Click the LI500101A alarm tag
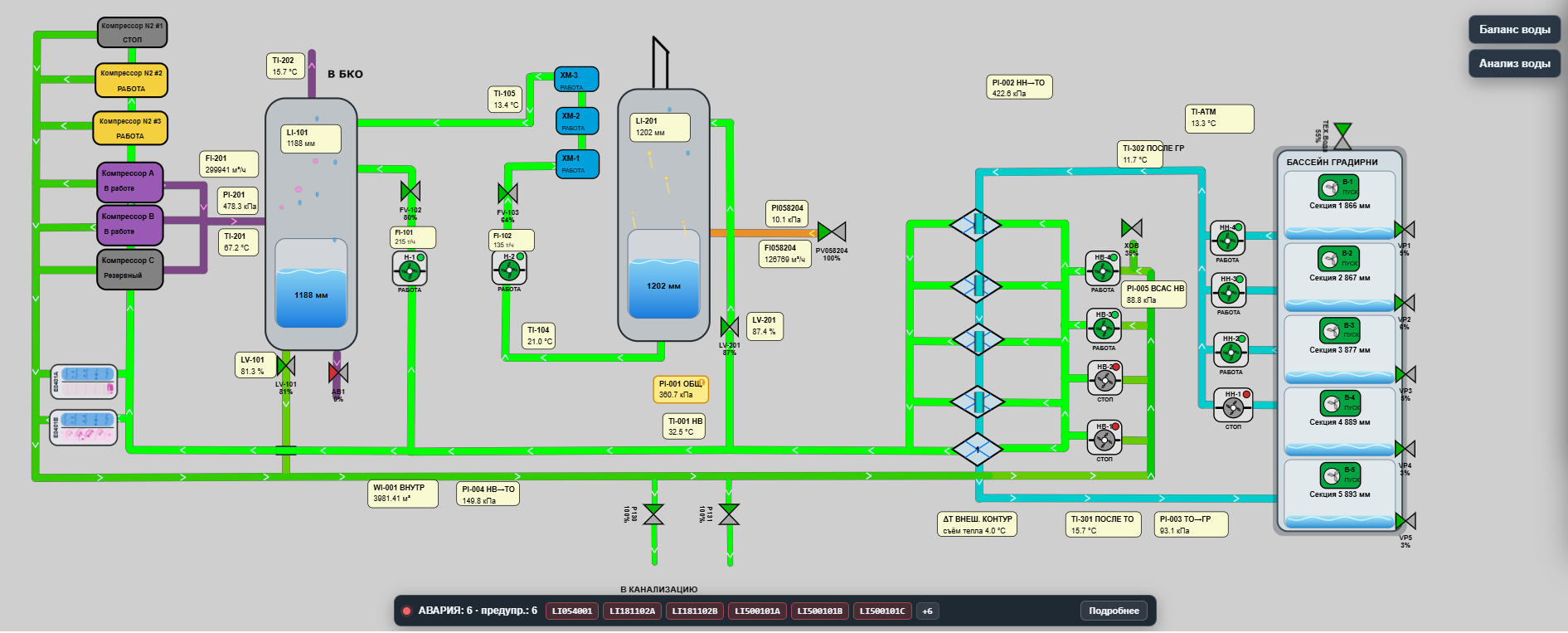The height and width of the screenshot is (633, 1568). pyautogui.click(x=758, y=611)
